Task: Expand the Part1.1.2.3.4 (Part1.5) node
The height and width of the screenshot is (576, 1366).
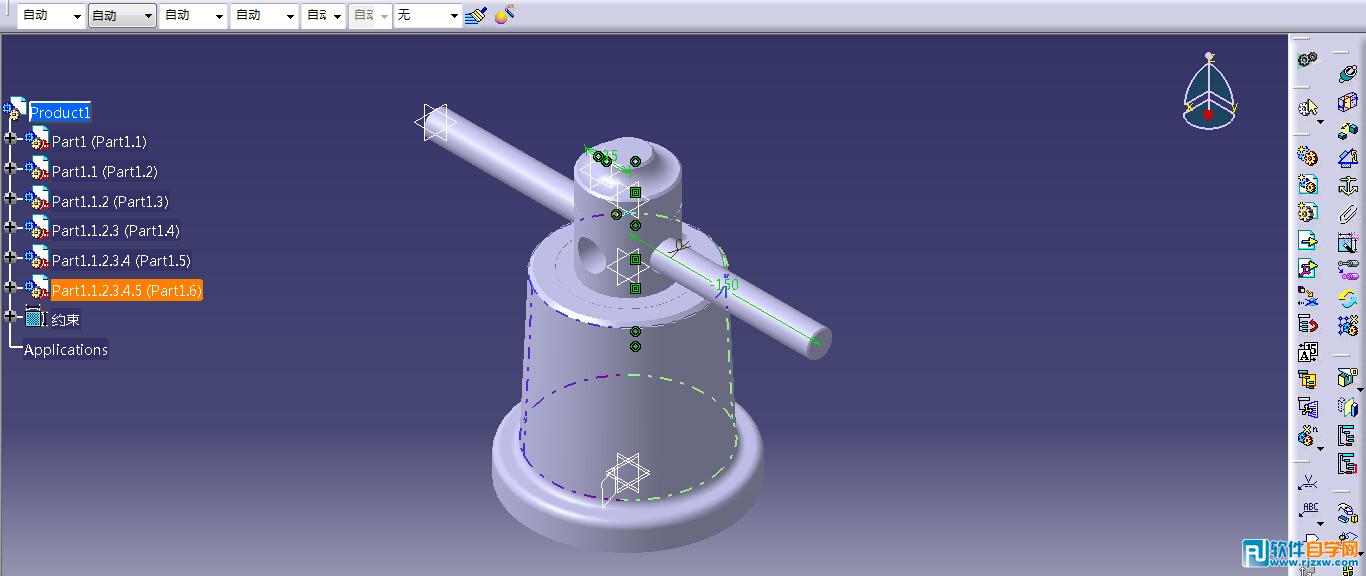Action: [11, 257]
